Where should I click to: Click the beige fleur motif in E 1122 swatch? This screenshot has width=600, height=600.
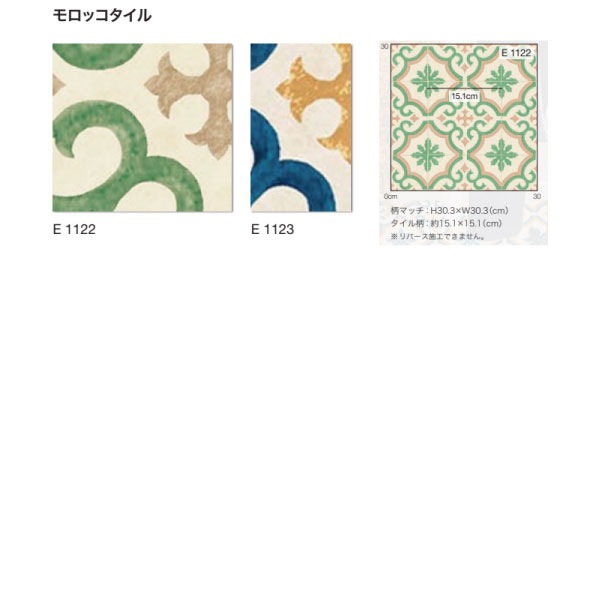190,101
